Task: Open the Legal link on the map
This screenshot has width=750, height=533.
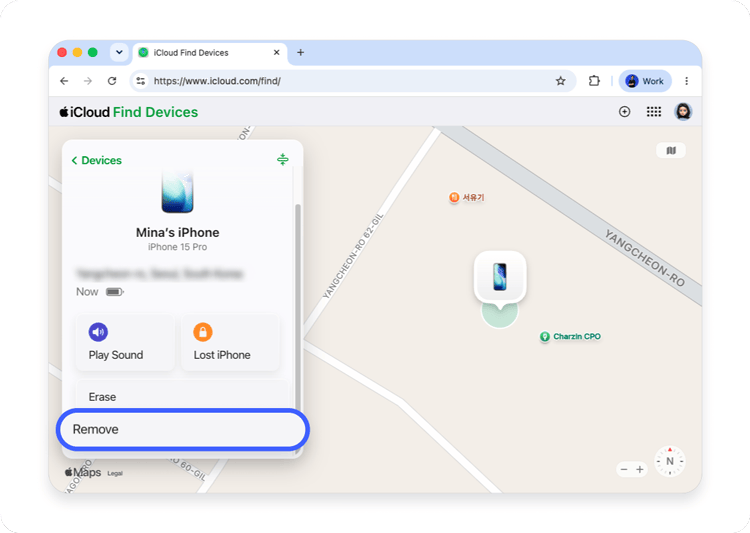Action: pos(115,473)
